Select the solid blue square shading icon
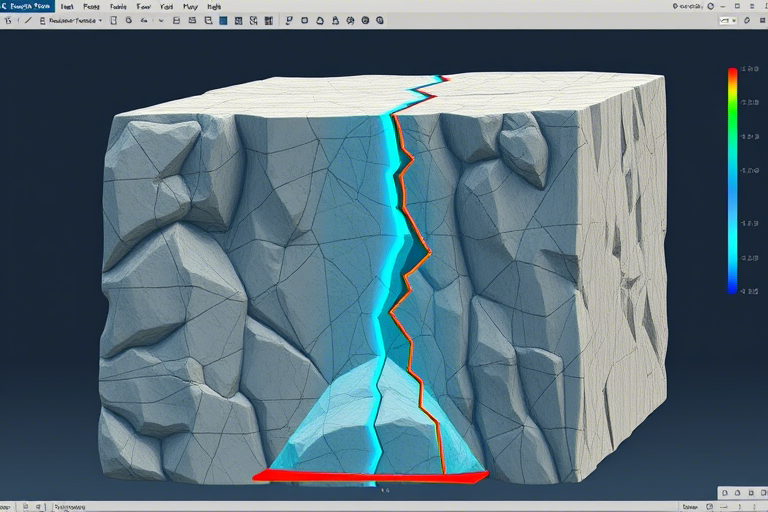Viewport: 768px width, 512px height. pyautogui.click(x=223, y=21)
